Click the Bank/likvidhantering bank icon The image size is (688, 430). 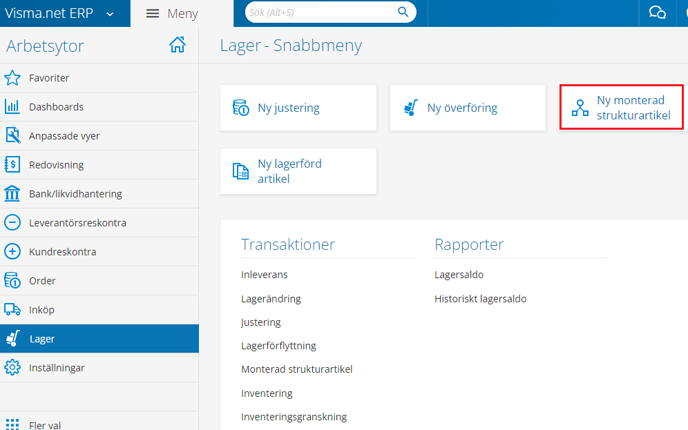[x=12, y=194]
